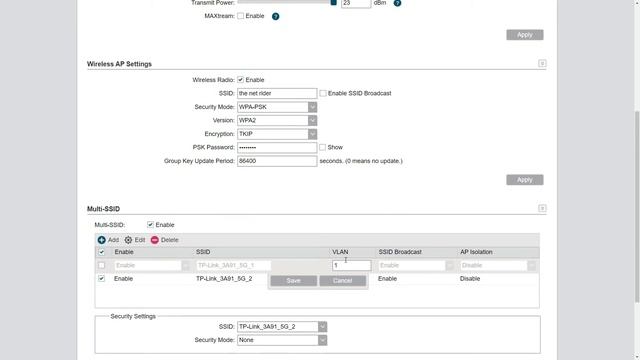Toggle the select-all checkbox in table header
The width and height of the screenshot is (640, 360).
pyautogui.click(x=102, y=252)
